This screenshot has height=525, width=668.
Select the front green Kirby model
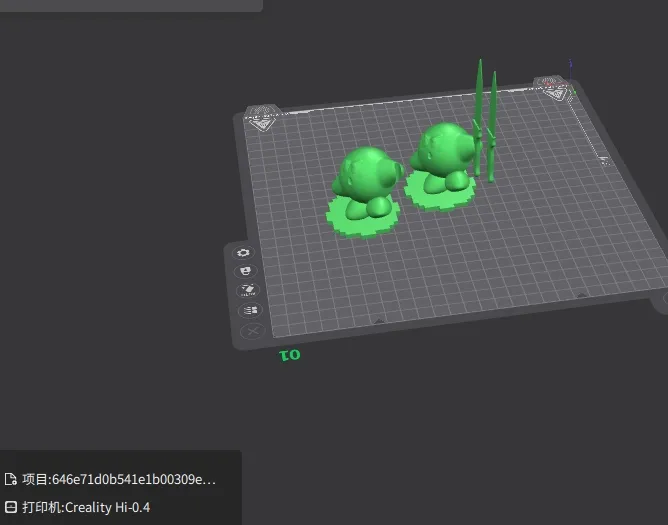click(366, 183)
